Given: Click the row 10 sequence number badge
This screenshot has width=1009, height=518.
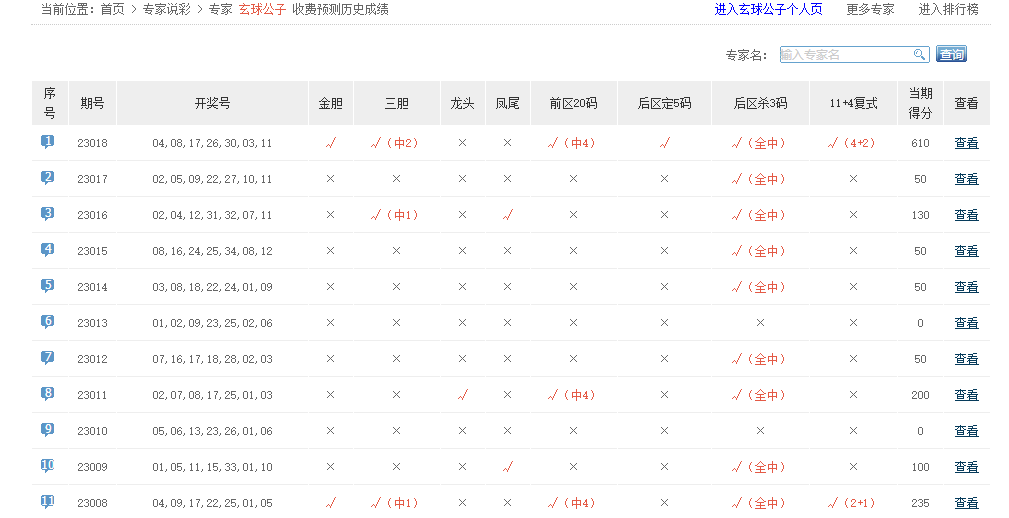Looking at the screenshot, I should 48,466.
